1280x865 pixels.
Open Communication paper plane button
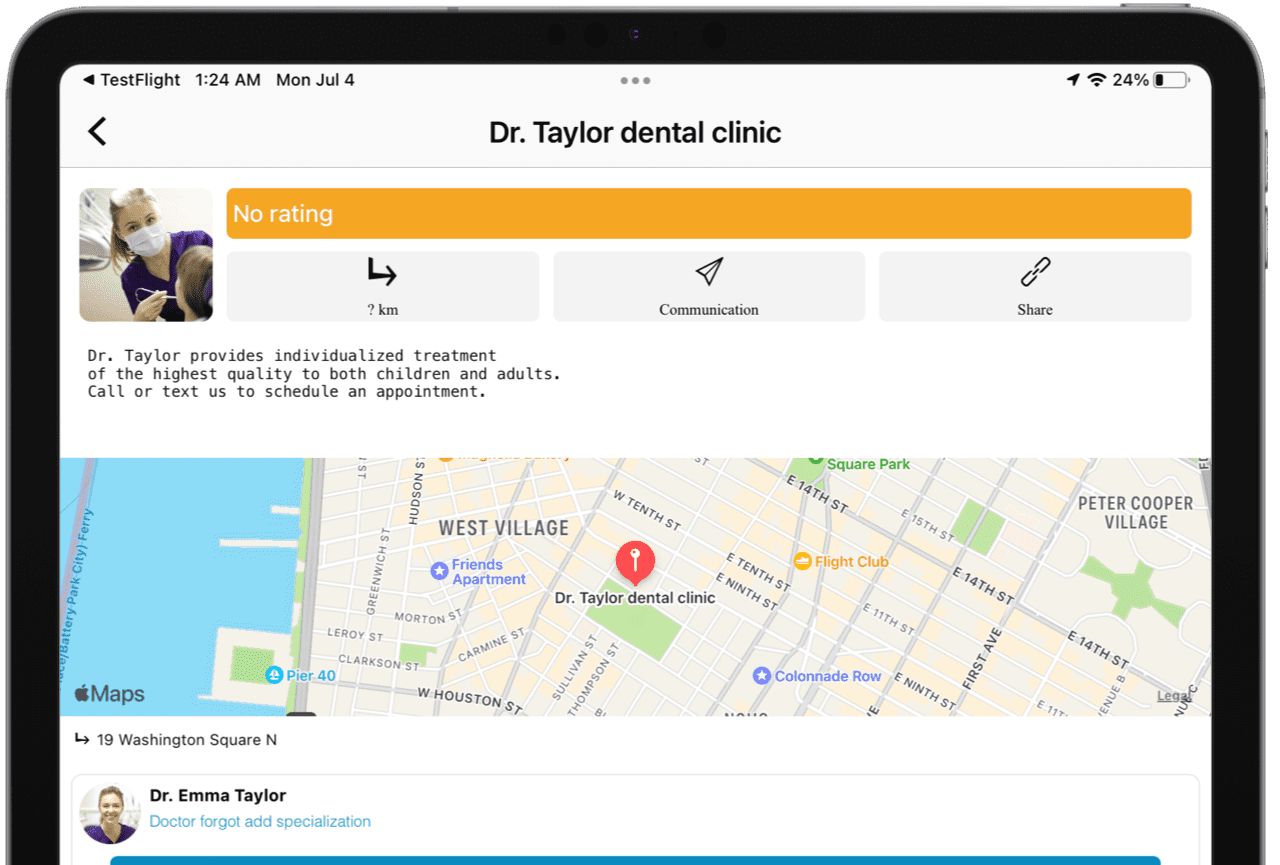pos(709,286)
